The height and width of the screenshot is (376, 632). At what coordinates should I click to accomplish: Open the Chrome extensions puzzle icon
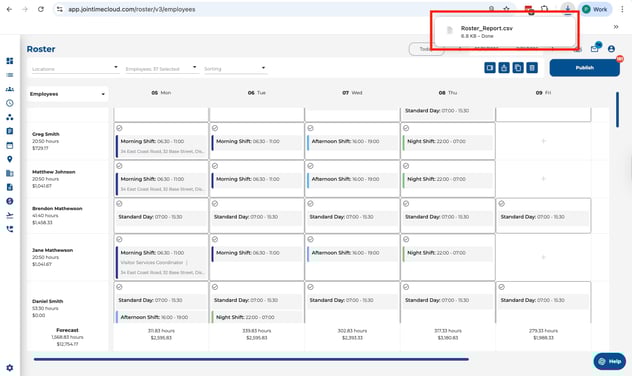(x=545, y=9)
